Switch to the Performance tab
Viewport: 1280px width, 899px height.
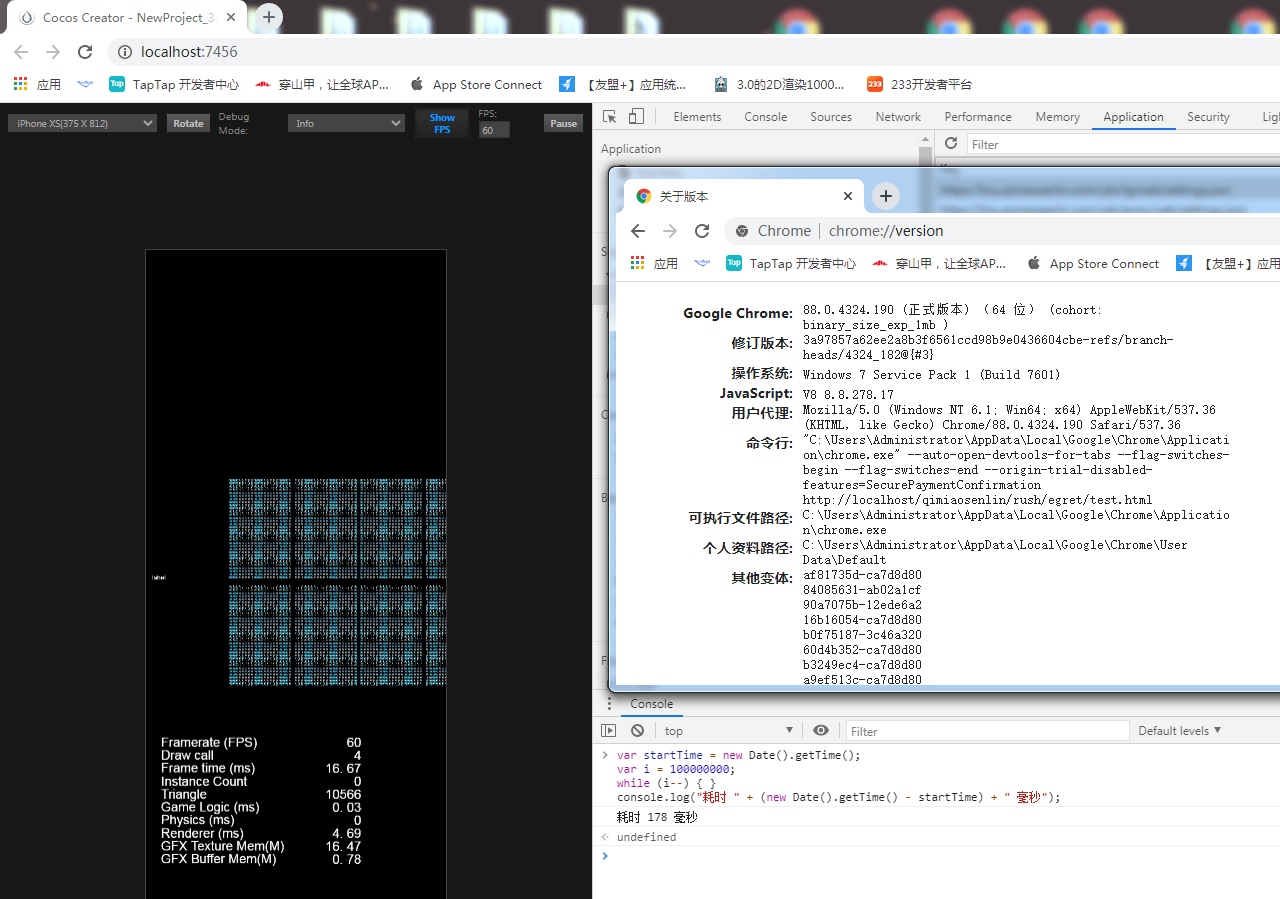click(x=978, y=117)
